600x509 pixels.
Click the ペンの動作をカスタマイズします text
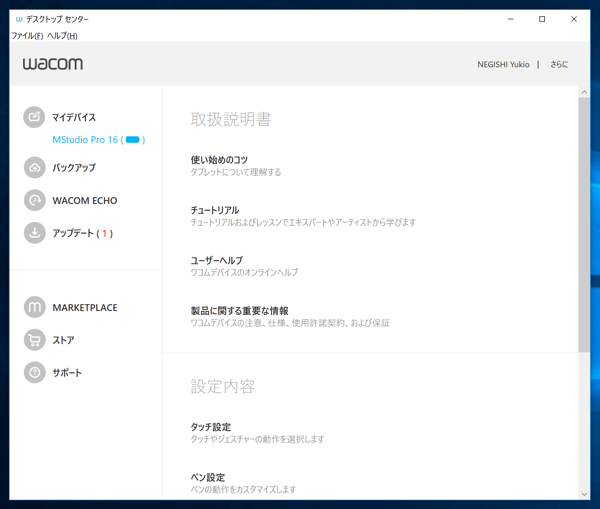[243, 489]
